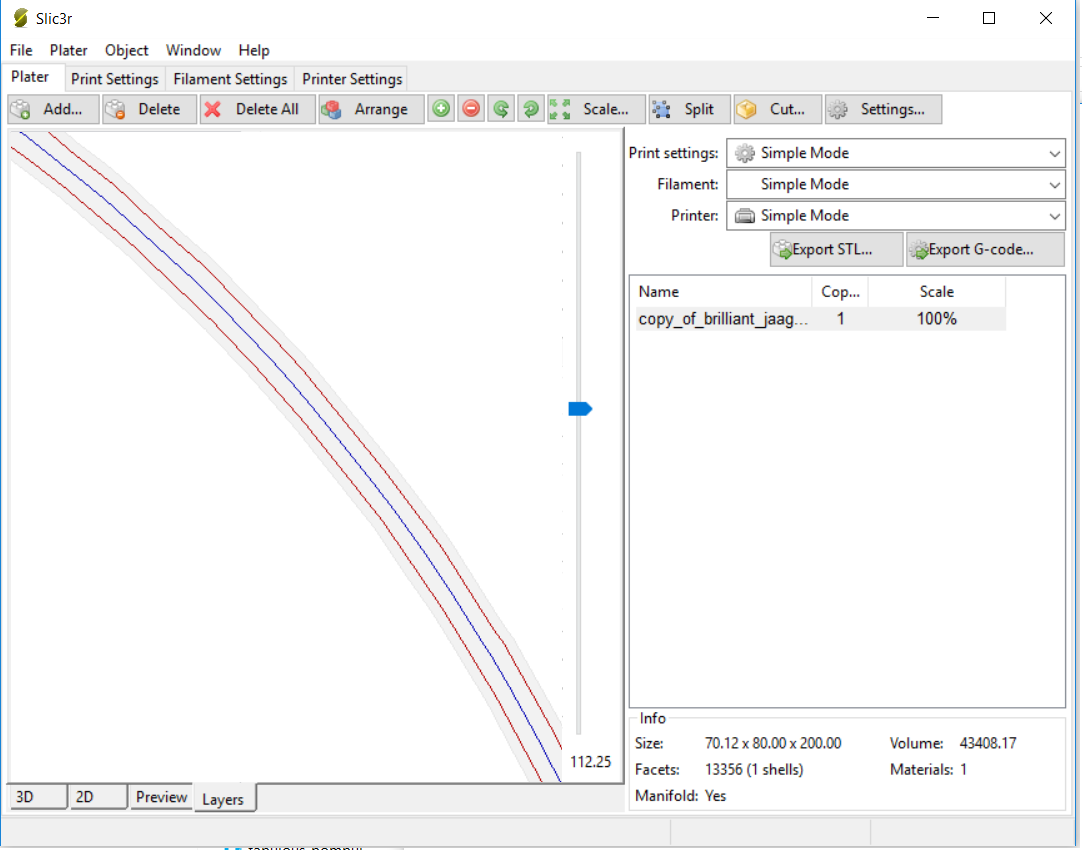Open the File menu

coord(21,50)
